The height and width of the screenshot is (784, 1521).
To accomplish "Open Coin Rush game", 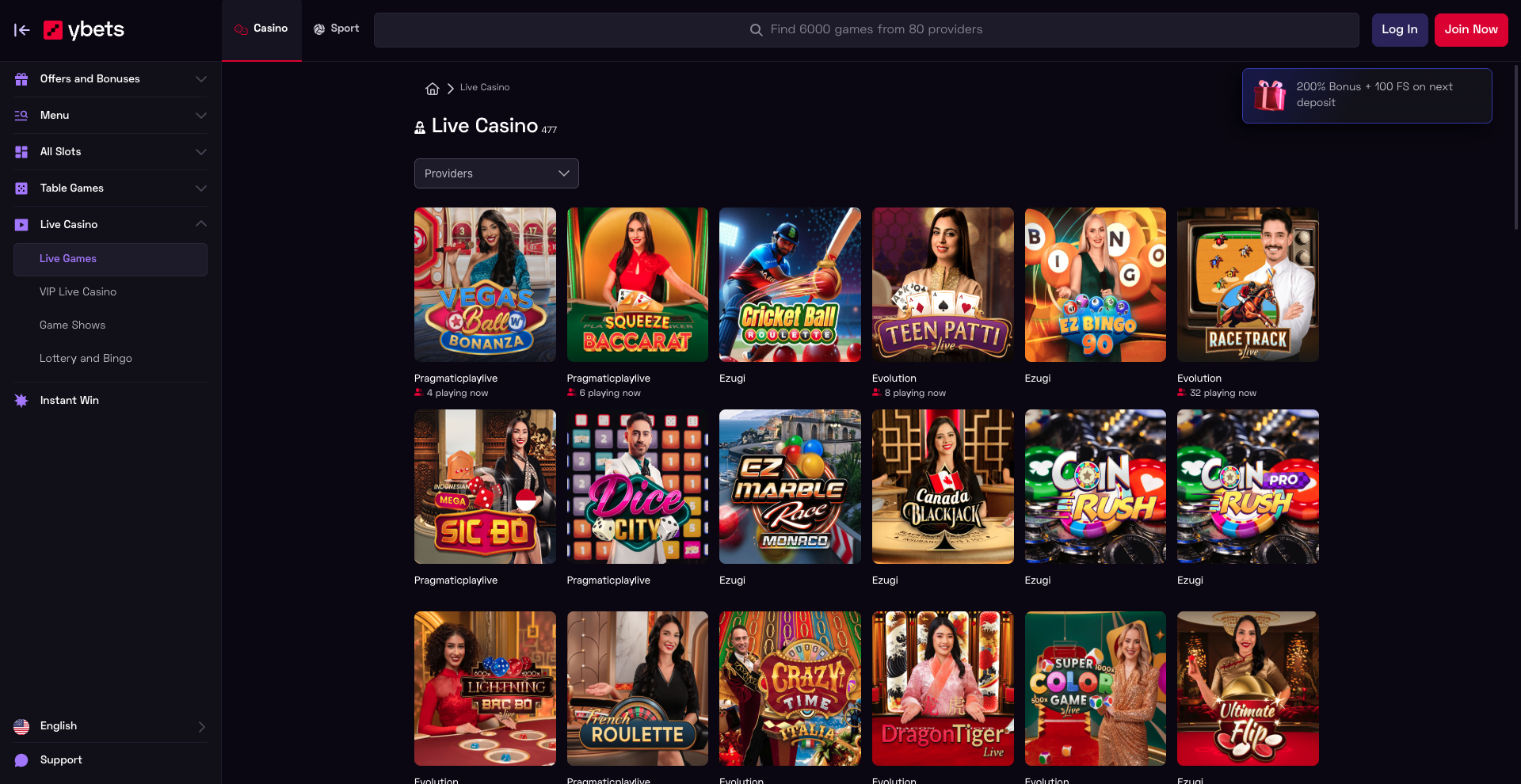I will click(1096, 487).
